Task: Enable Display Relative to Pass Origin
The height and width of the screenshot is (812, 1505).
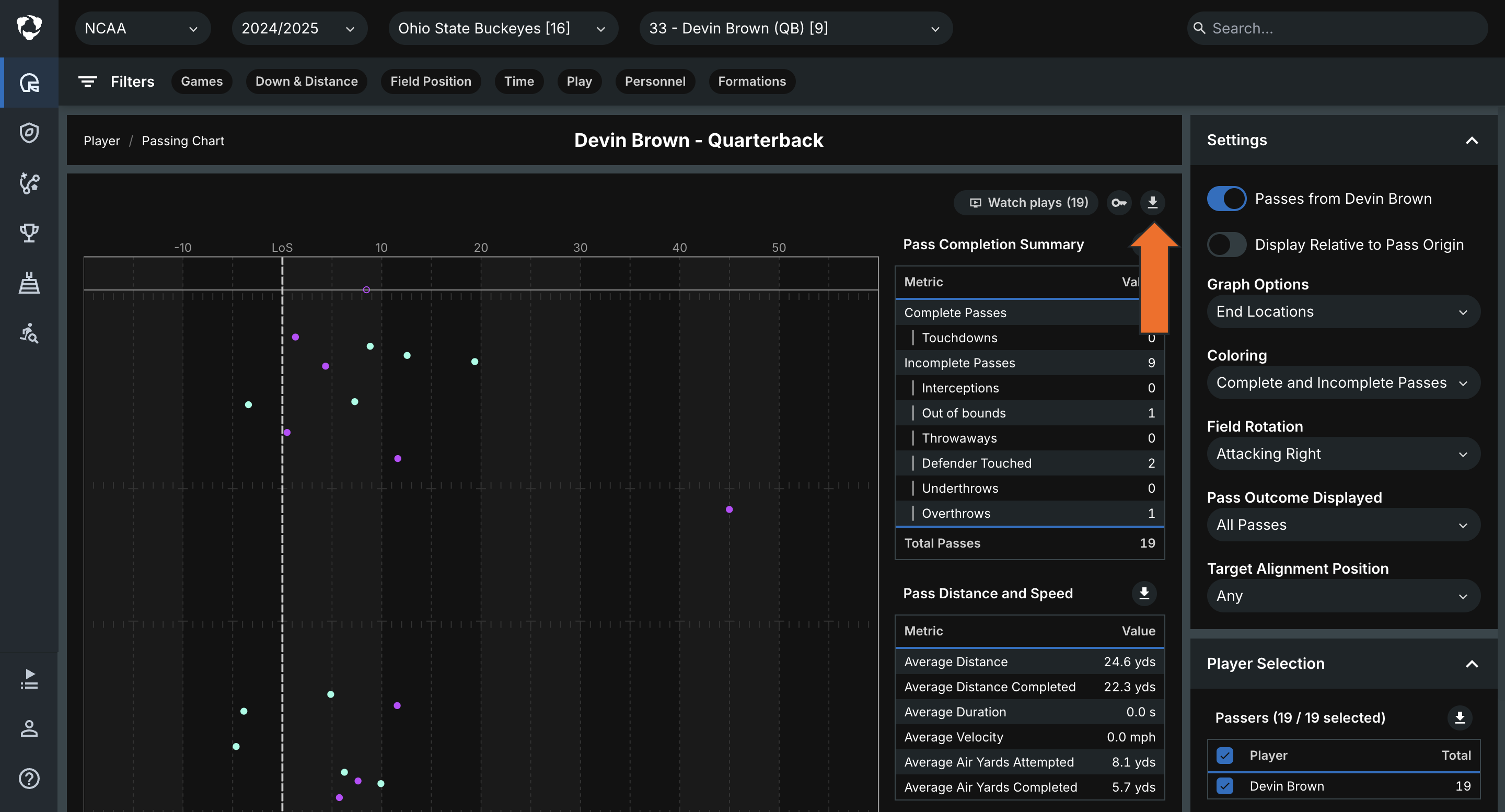Action: 1226,245
